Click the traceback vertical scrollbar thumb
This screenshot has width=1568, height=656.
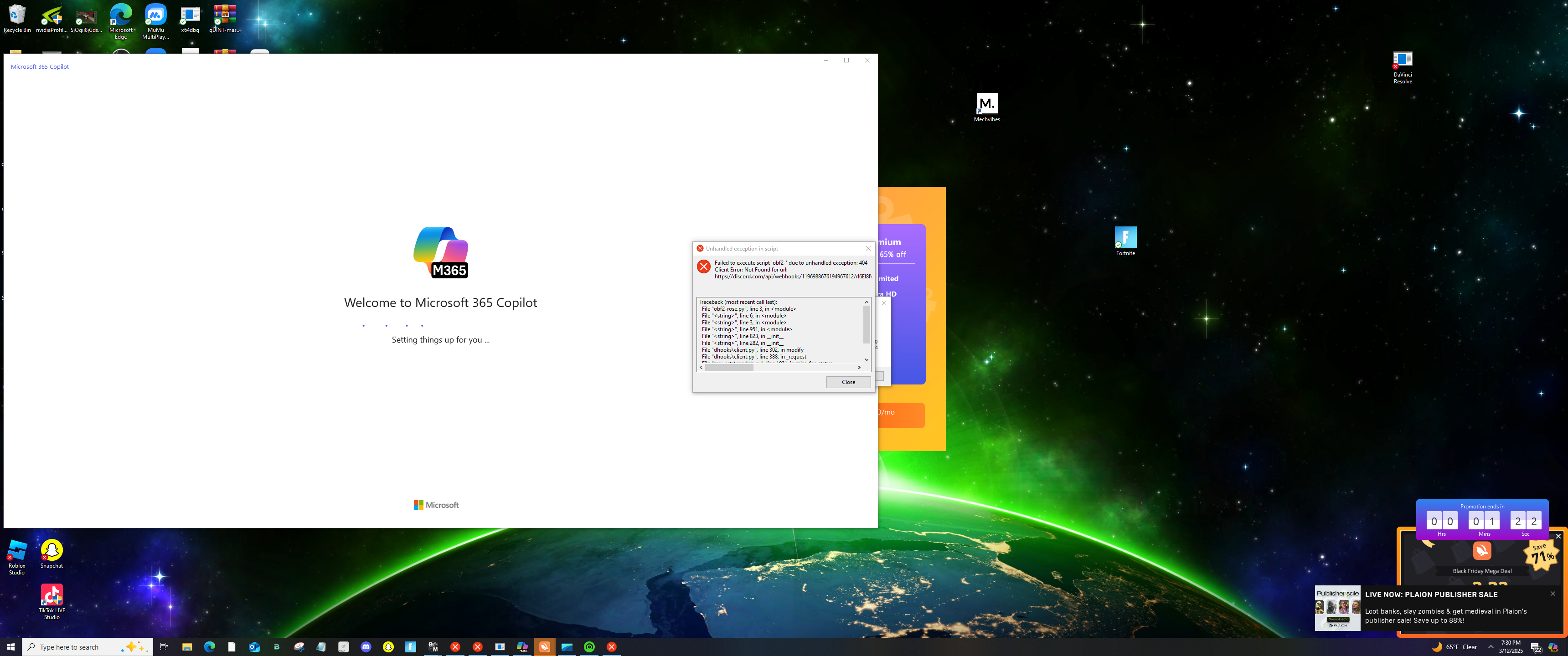(x=867, y=324)
